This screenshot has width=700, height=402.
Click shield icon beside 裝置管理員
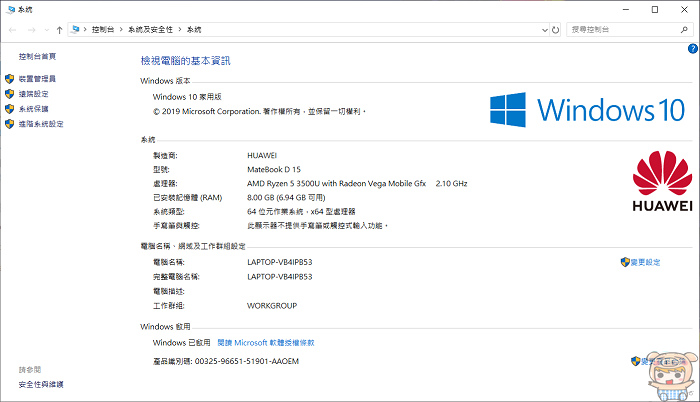tap(9, 79)
